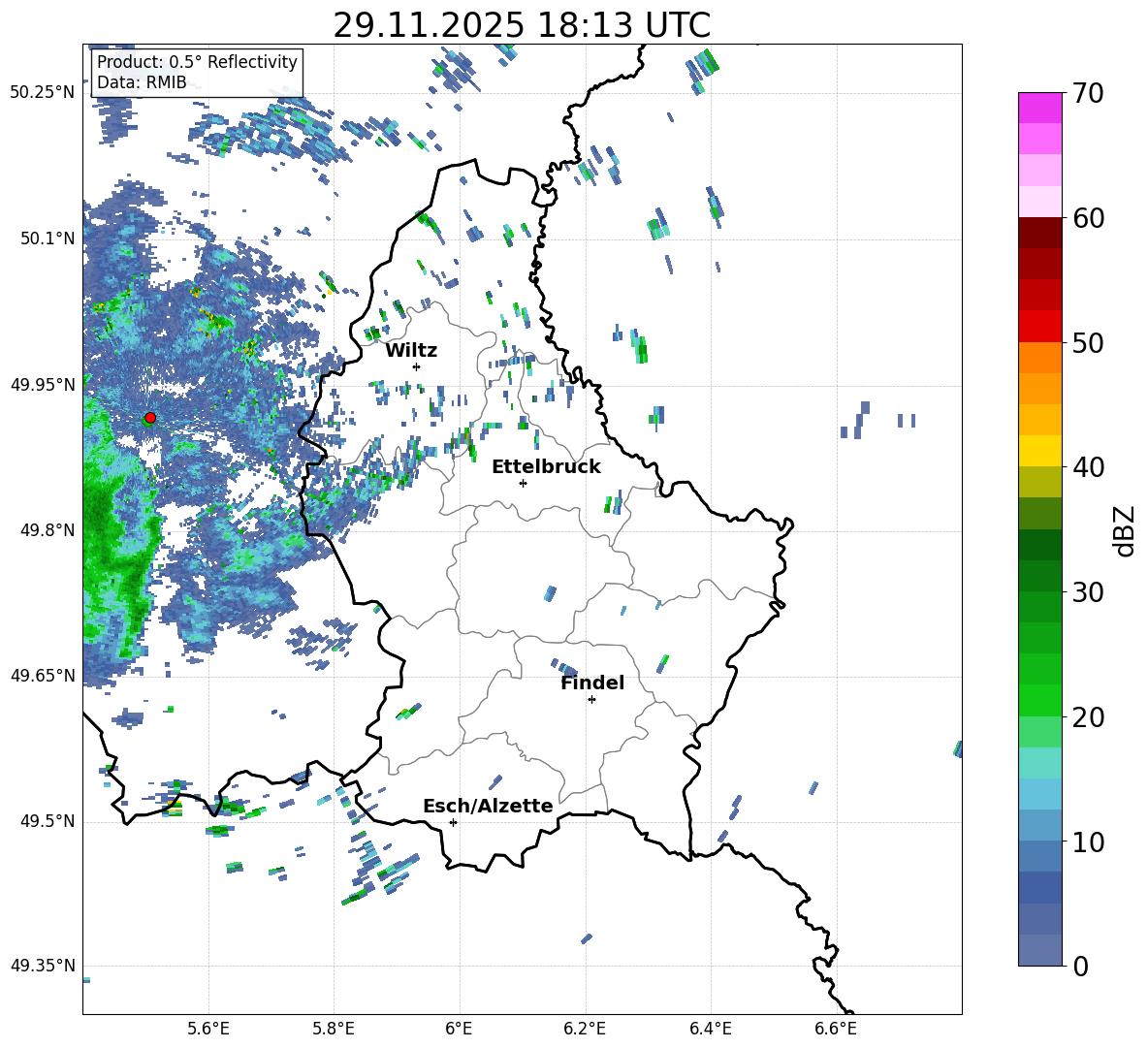The height and width of the screenshot is (1048, 1148).
Task: Click the longitude label 6.6°E
Action: click(836, 1029)
